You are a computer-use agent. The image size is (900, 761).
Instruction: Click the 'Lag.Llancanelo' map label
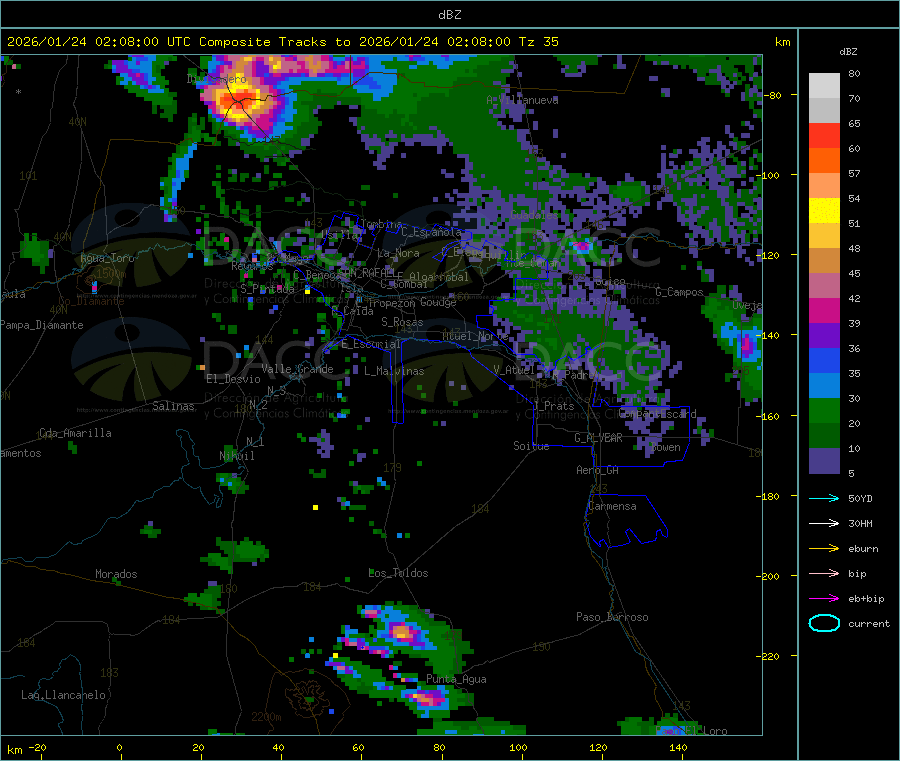[x=64, y=695]
